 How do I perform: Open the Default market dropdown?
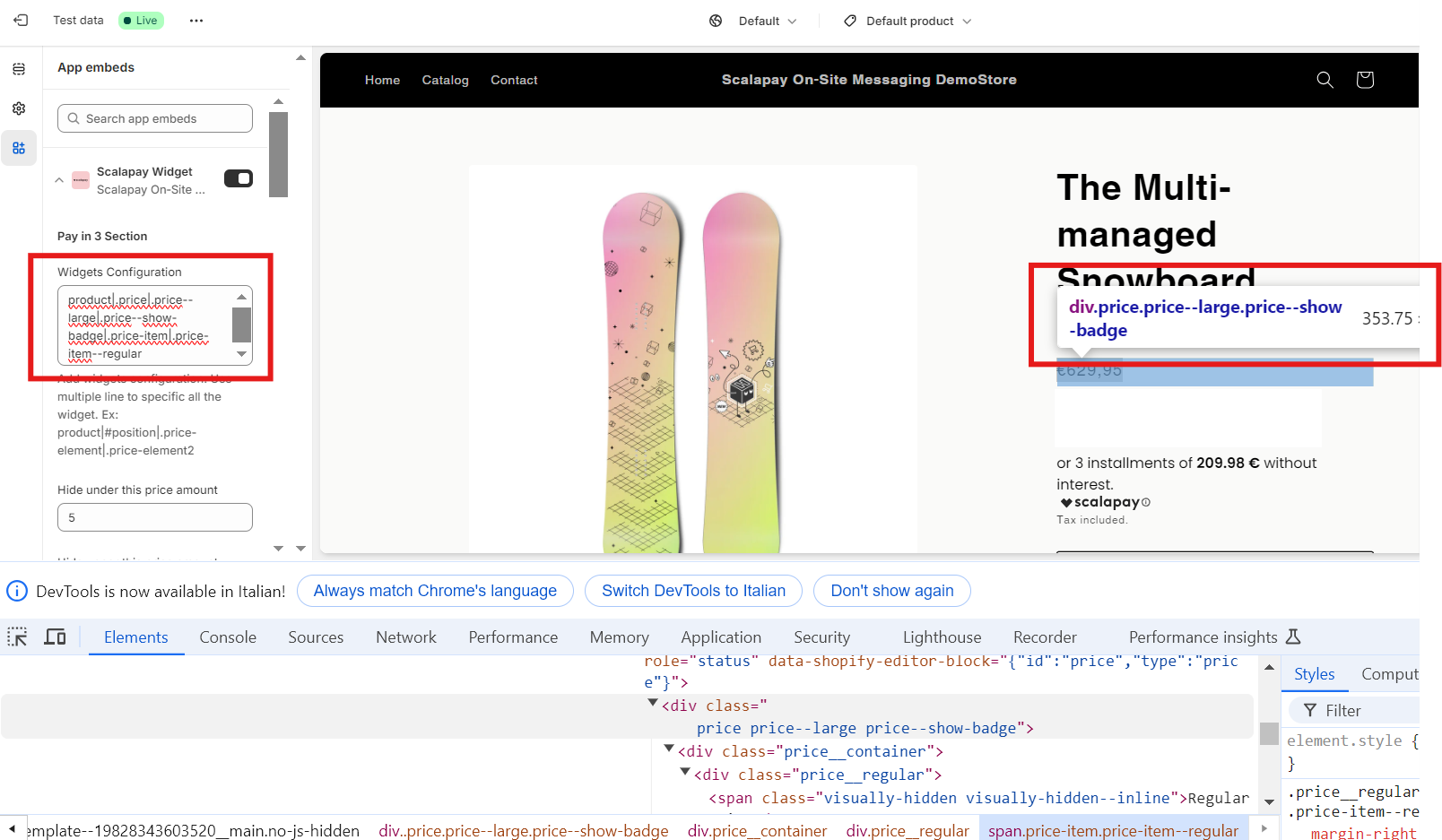(x=768, y=21)
